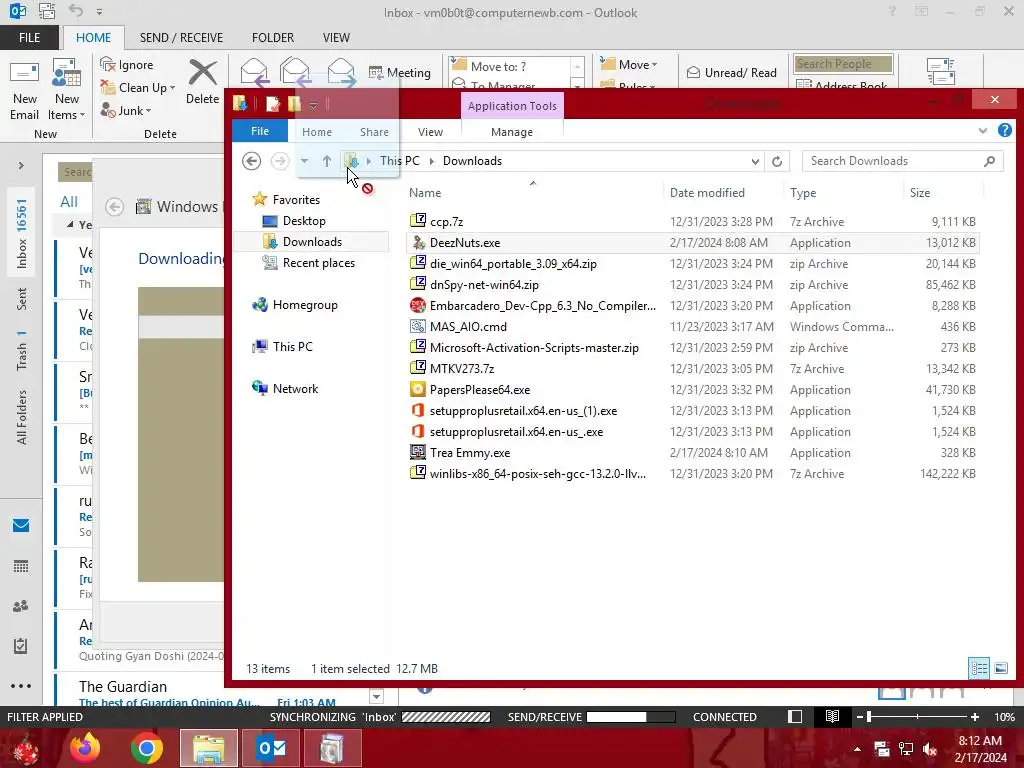The height and width of the screenshot is (768, 1024).
Task: Select dnSpy-net-win64.zip file
Action: pyautogui.click(x=692, y=285)
